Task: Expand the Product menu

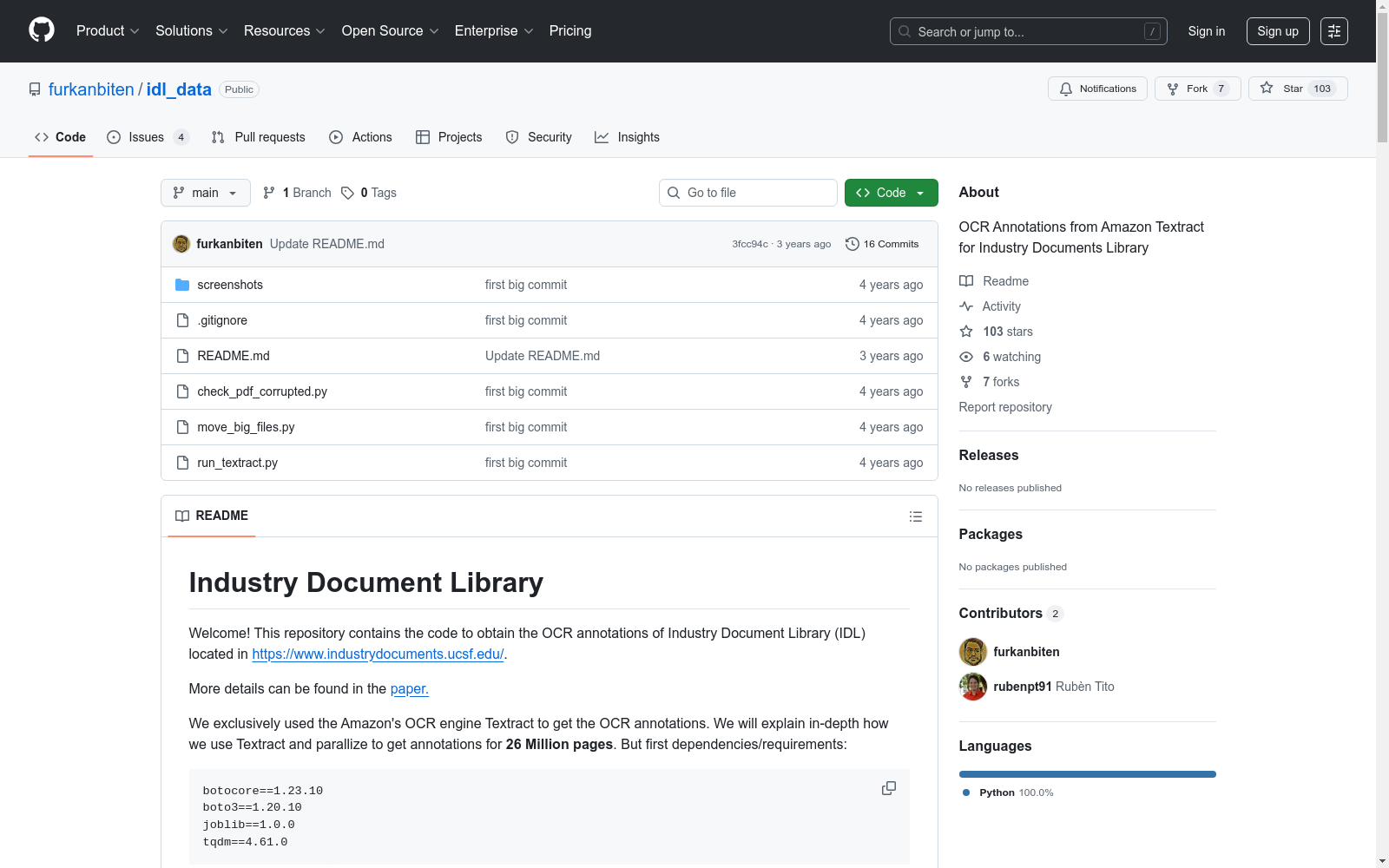Action: (x=108, y=31)
